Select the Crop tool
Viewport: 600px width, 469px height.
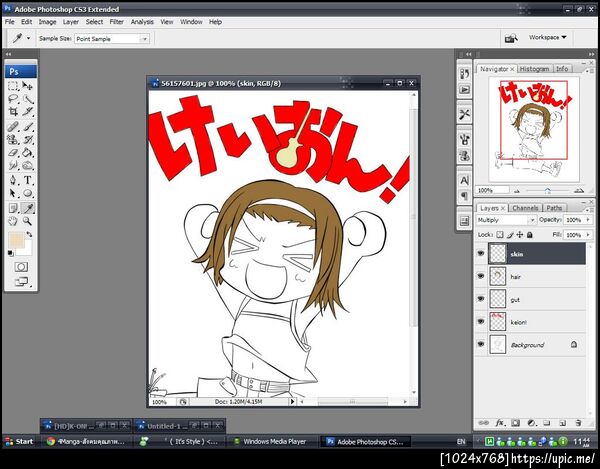click(13, 112)
